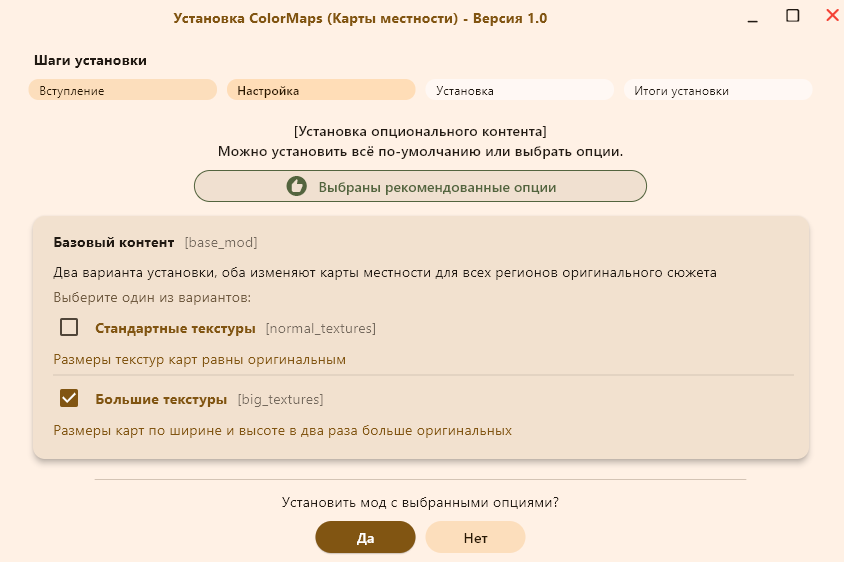Image resolution: width=844 pixels, height=562 pixels.
Task: Enable the Стандартные текстуры checkbox
Action: [69, 327]
